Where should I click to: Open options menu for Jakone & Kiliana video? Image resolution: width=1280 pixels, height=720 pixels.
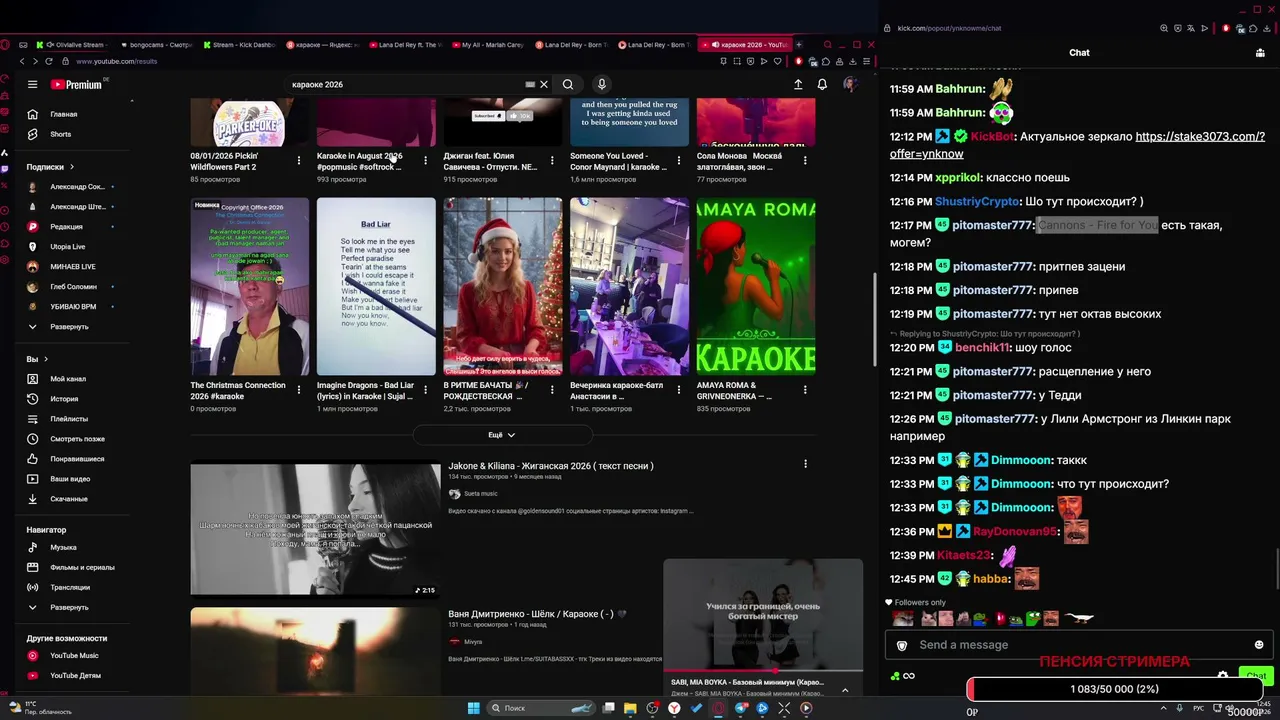click(805, 464)
